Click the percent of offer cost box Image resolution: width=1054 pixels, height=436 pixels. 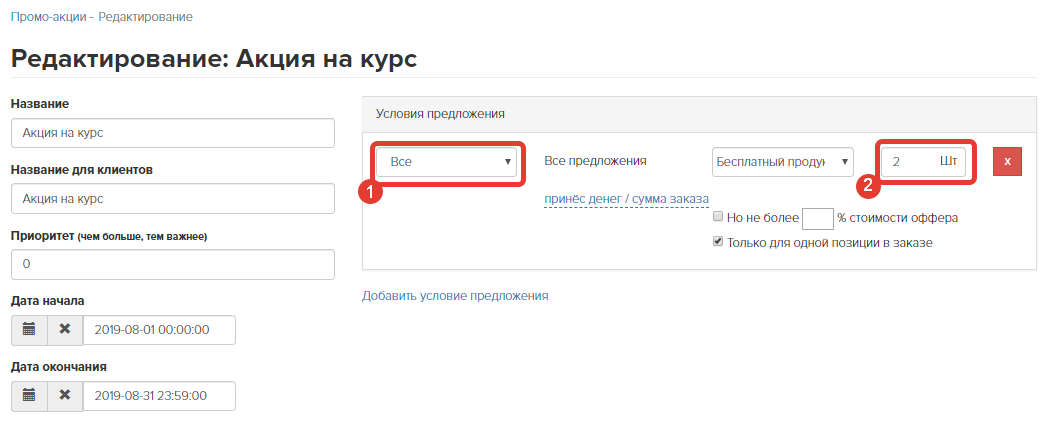pos(817,218)
